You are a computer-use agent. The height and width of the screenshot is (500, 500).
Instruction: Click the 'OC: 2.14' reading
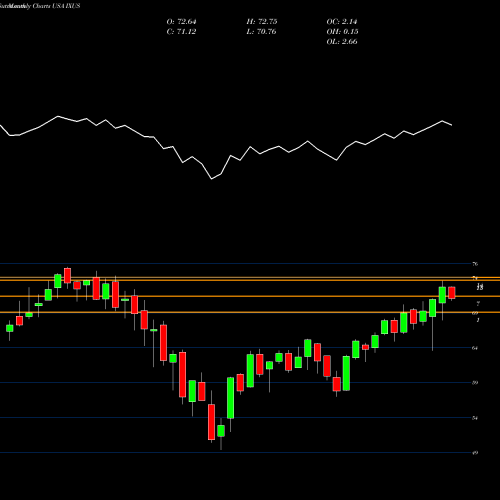(x=342, y=22)
